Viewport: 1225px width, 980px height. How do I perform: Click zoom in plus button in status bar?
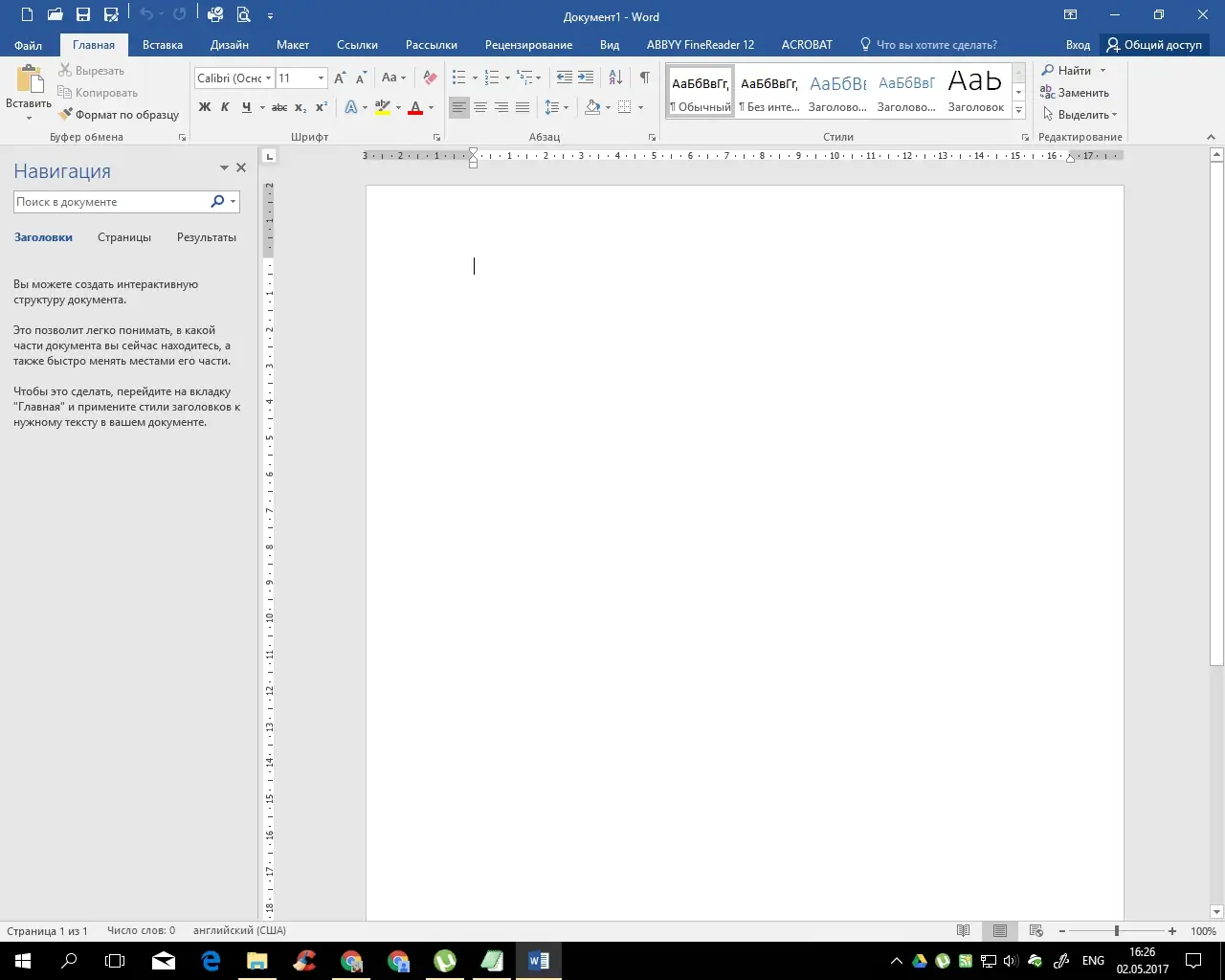pyautogui.click(x=1172, y=931)
